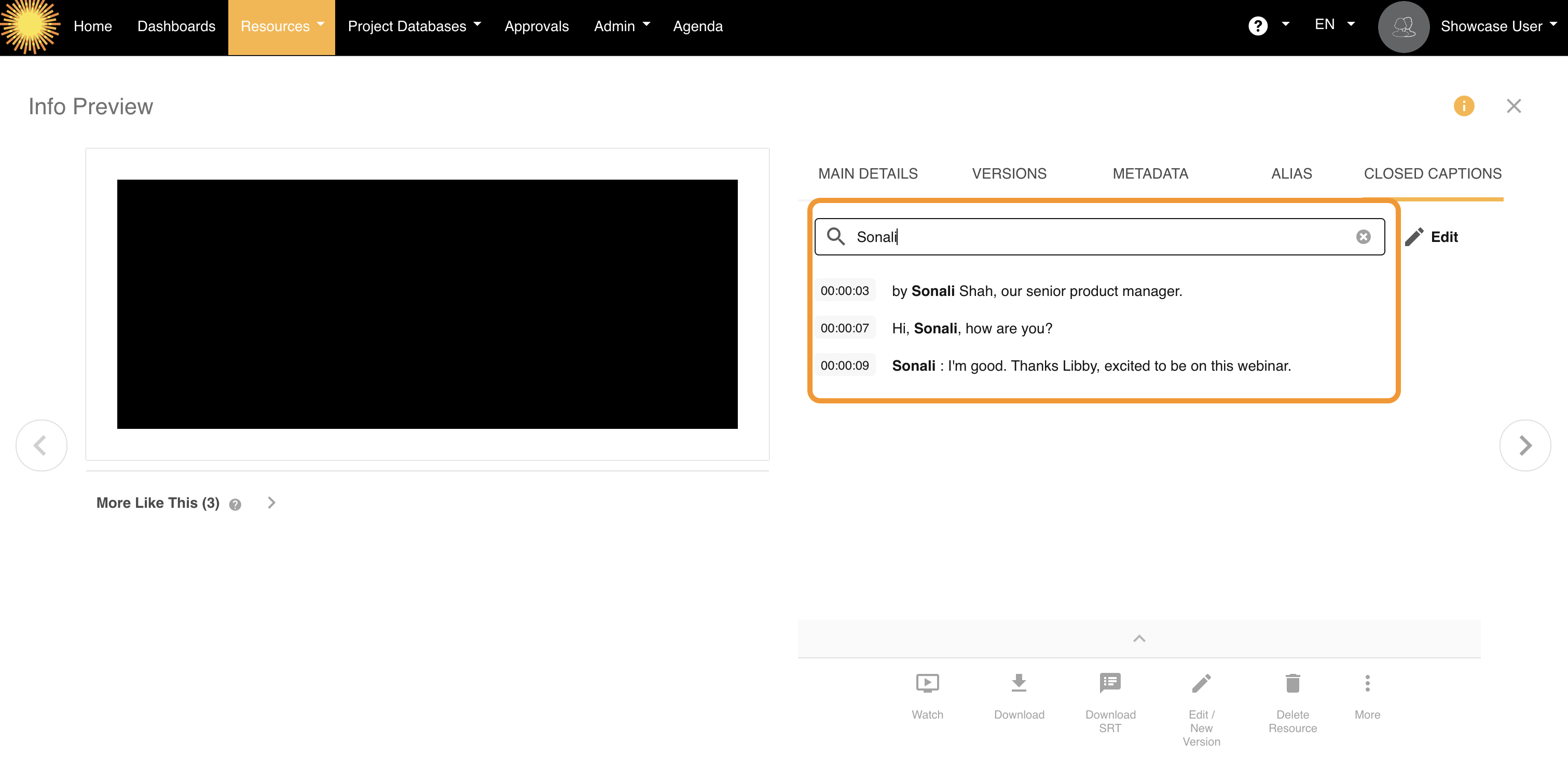Switch to the Main Details tab
Screen dimensions: 1568x757
coord(868,173)
